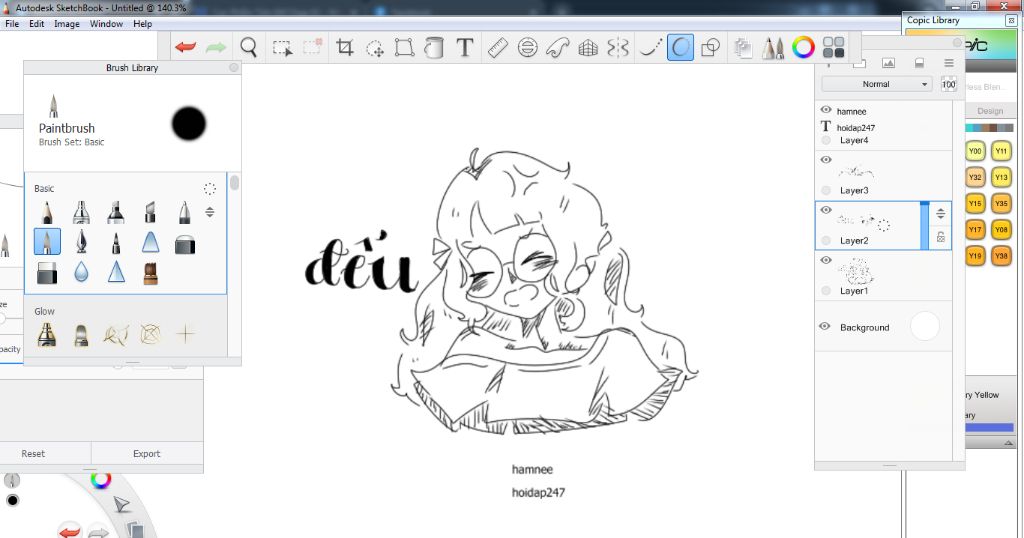Click the green Redo arrow in toolbar

point(216,47)
